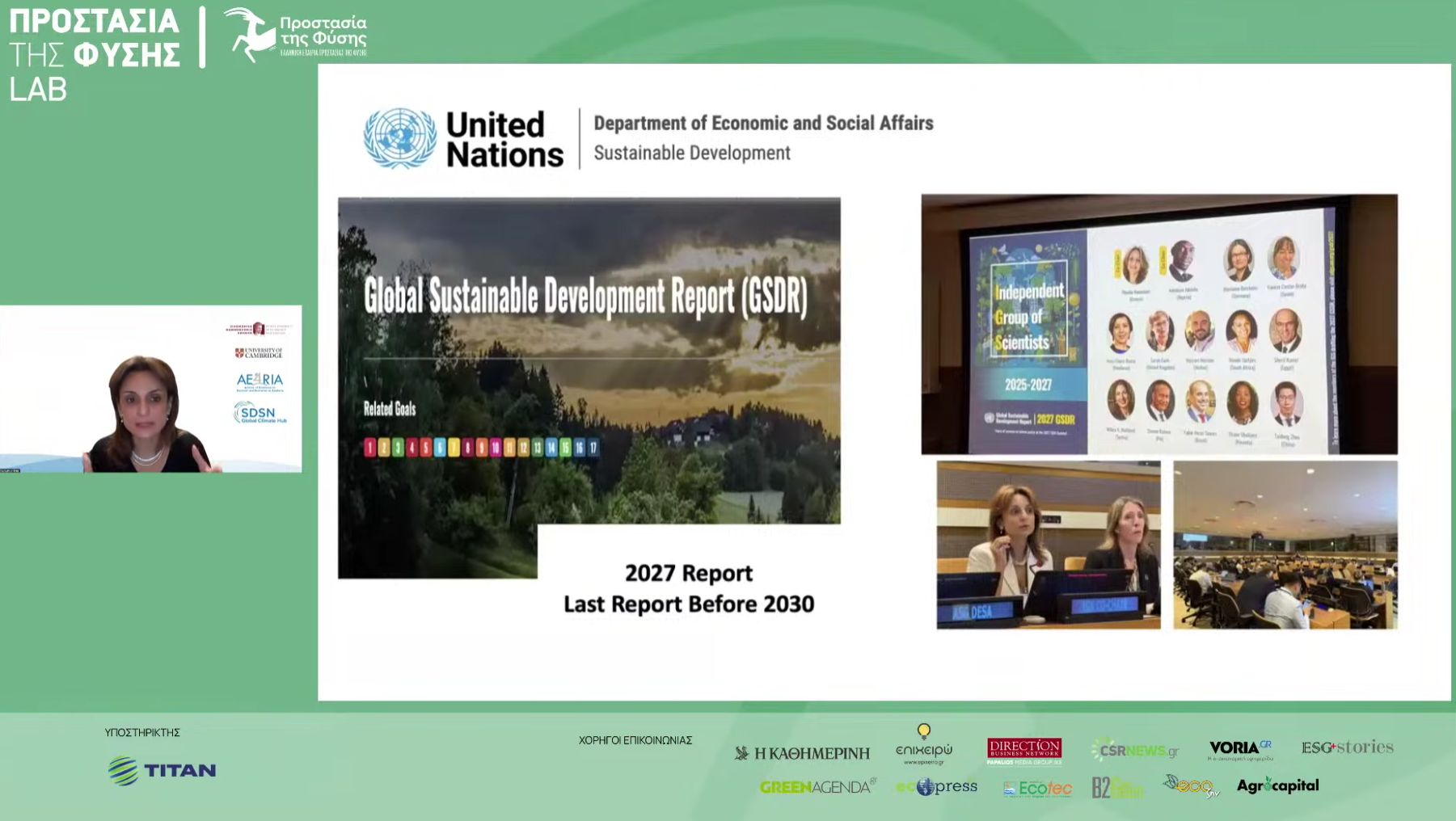Image resolution: width=1456 pixels, height=821 pixels.
Task: Click the Global Sustainable Development Report title
Action: [x=585, y=296]
